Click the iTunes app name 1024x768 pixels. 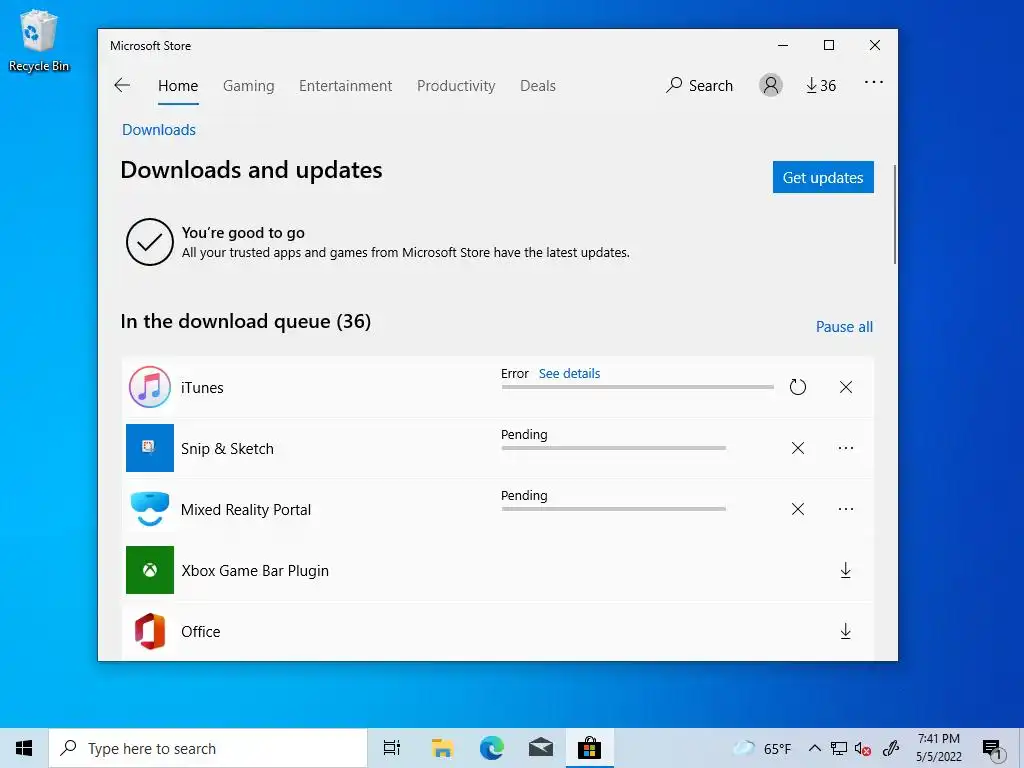coord(202,387)
